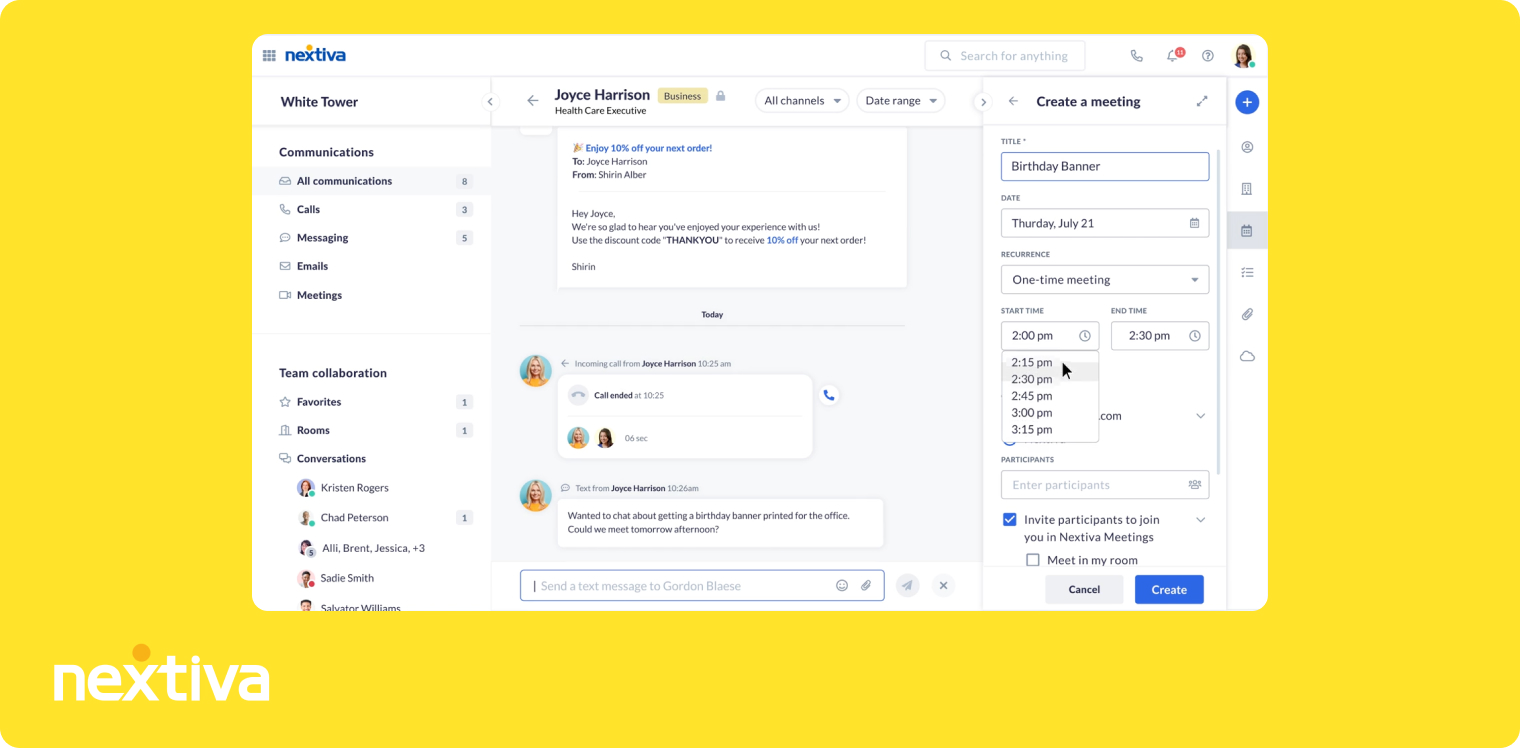Click the Cancel button
Screen dimensions: 1520x748
pyautogui.click(x=1084, y=590)
